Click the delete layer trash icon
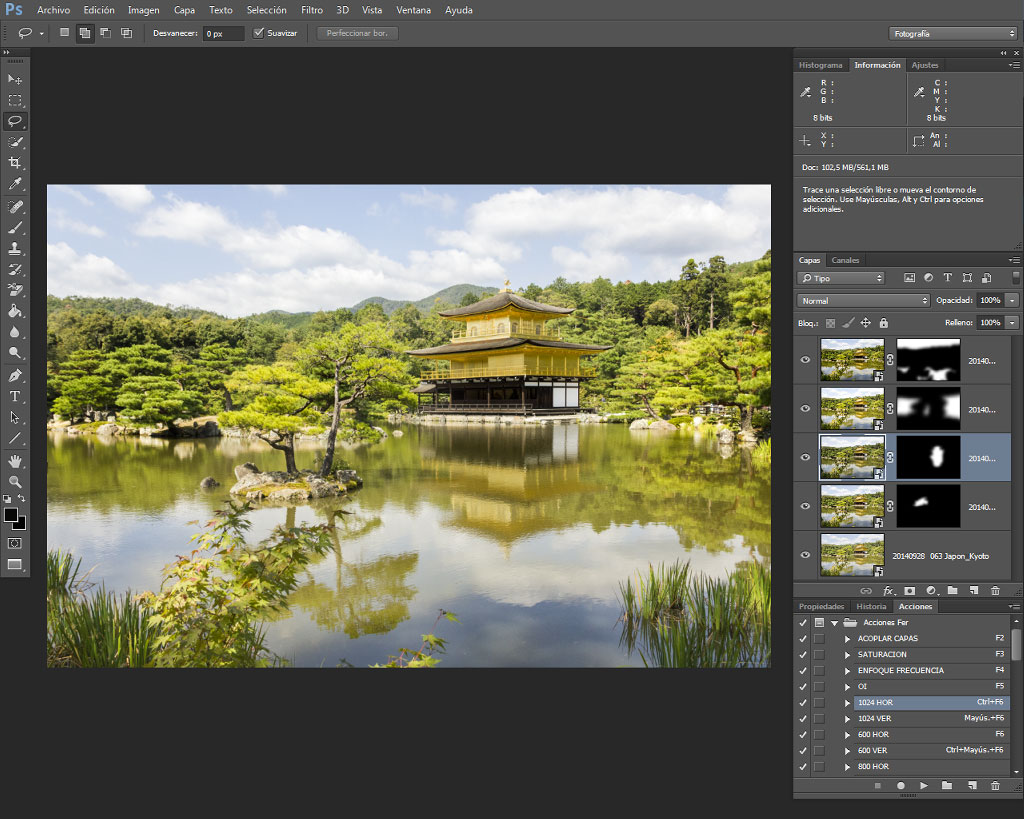This screenshot has width=1024, height=819. click(x=995, y=590)
